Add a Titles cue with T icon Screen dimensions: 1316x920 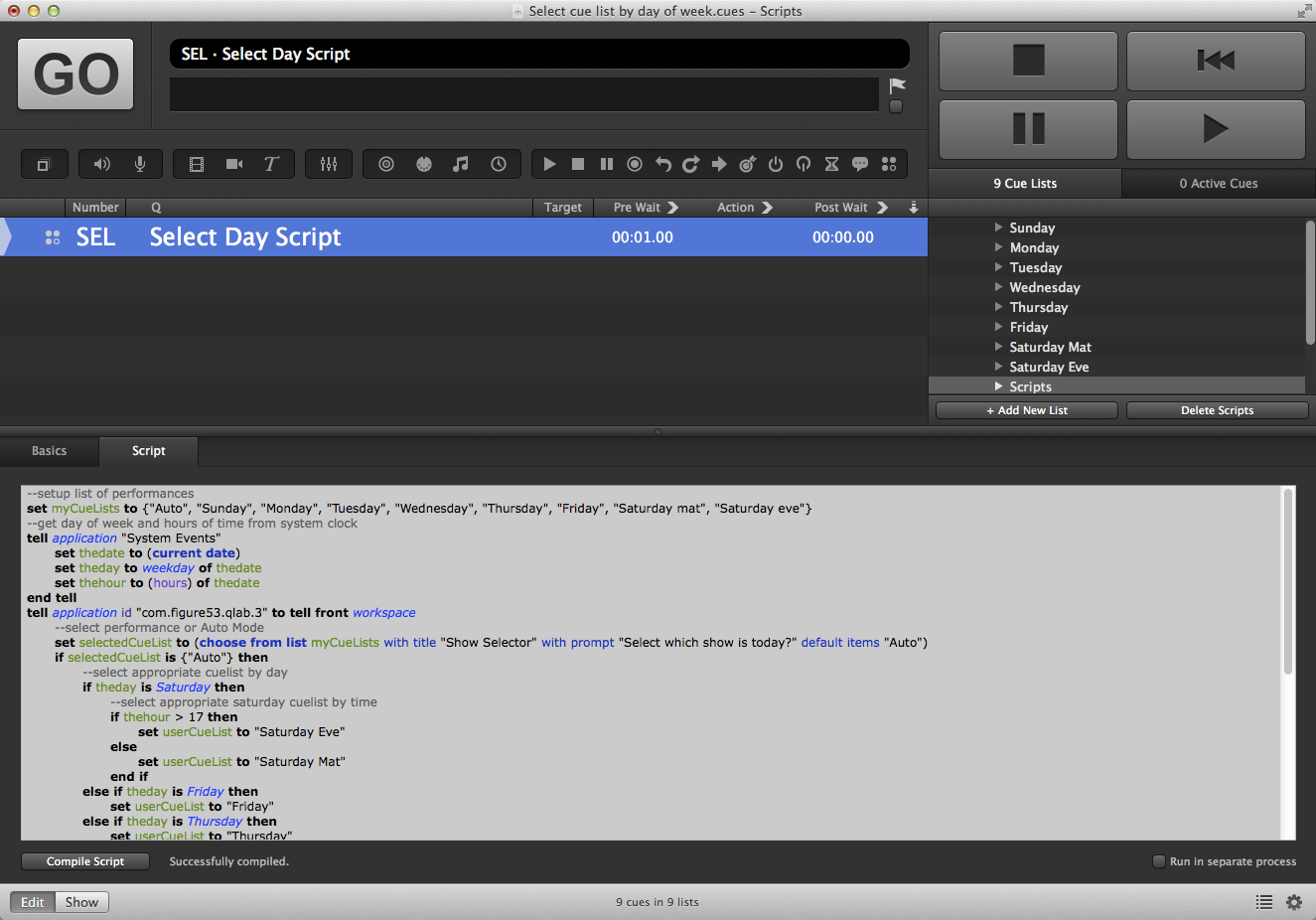point(271,164)
